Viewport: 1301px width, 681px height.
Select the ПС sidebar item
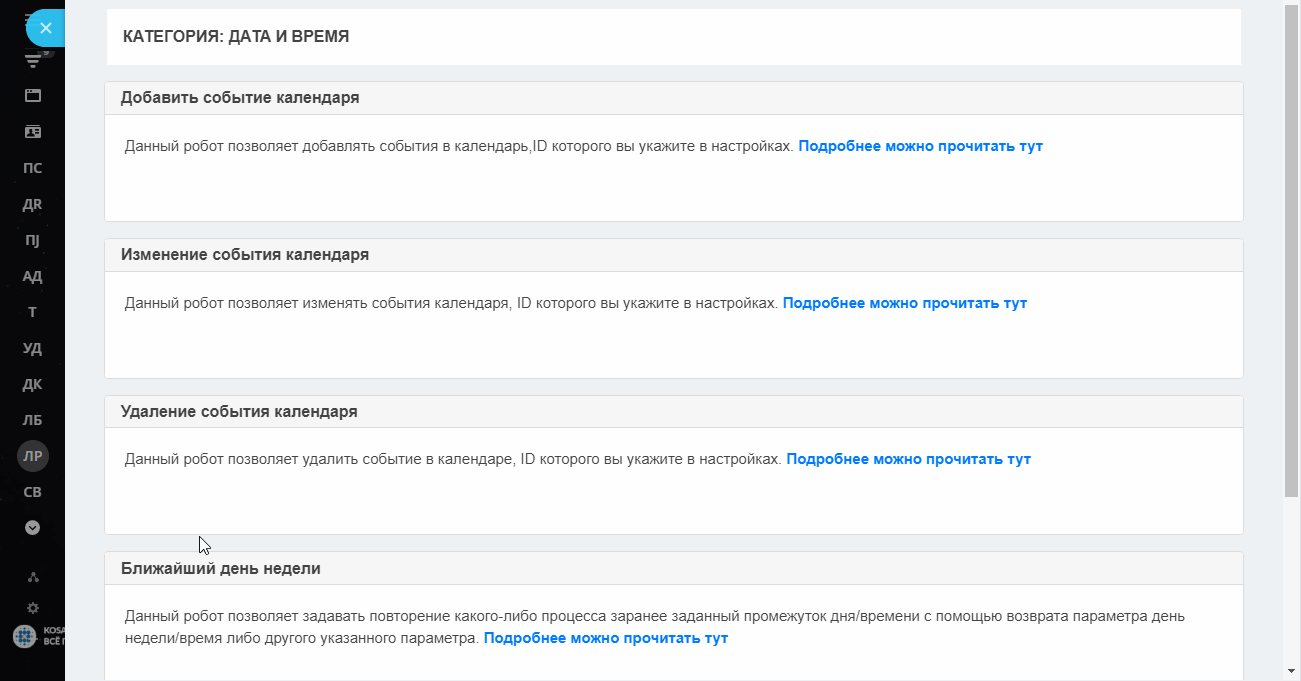pyautogui.click(x=33, y=168)
